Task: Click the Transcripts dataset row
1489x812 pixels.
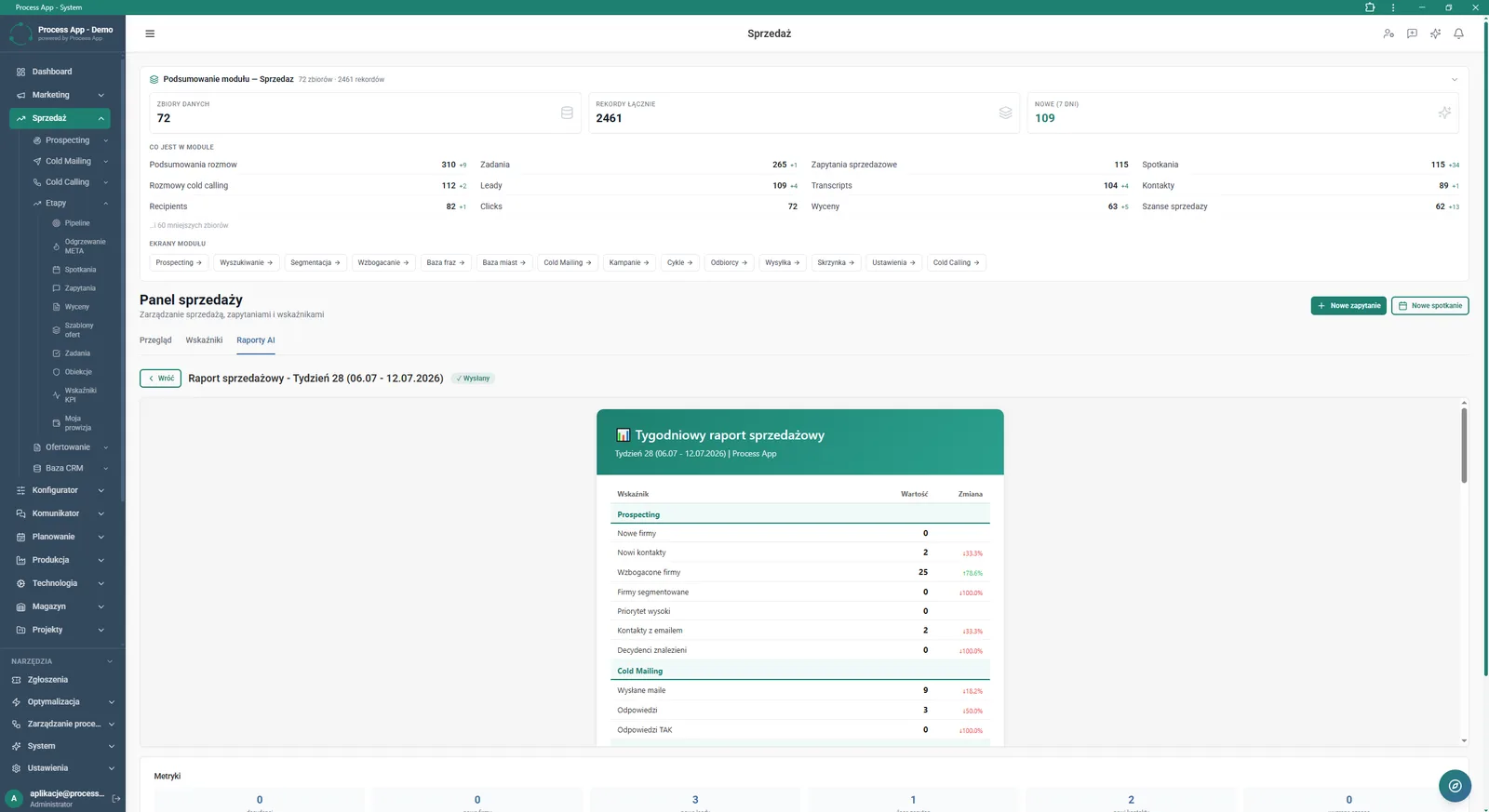Action: (x=970, y=186)
